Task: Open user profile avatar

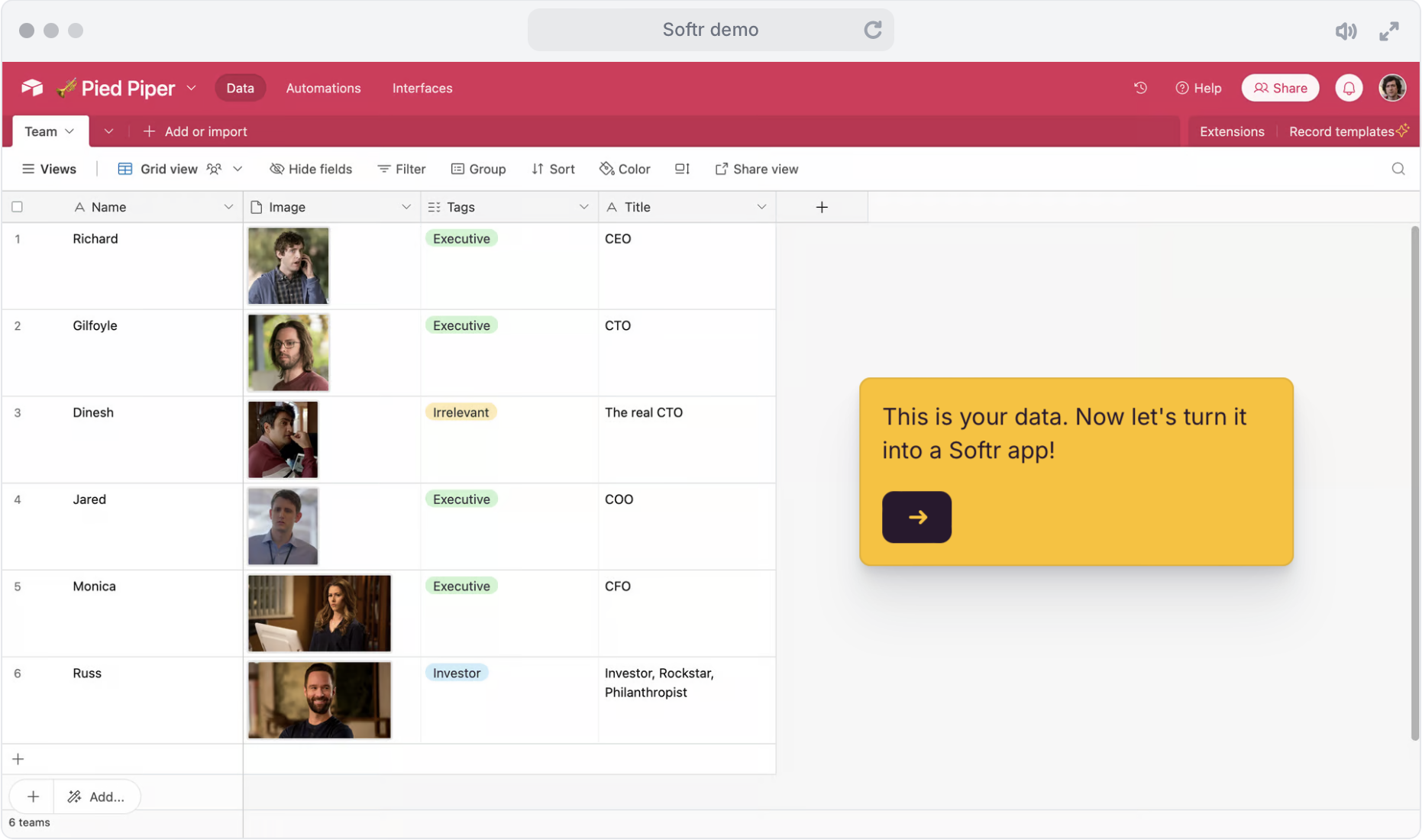Action: (x=1391, y=88)
